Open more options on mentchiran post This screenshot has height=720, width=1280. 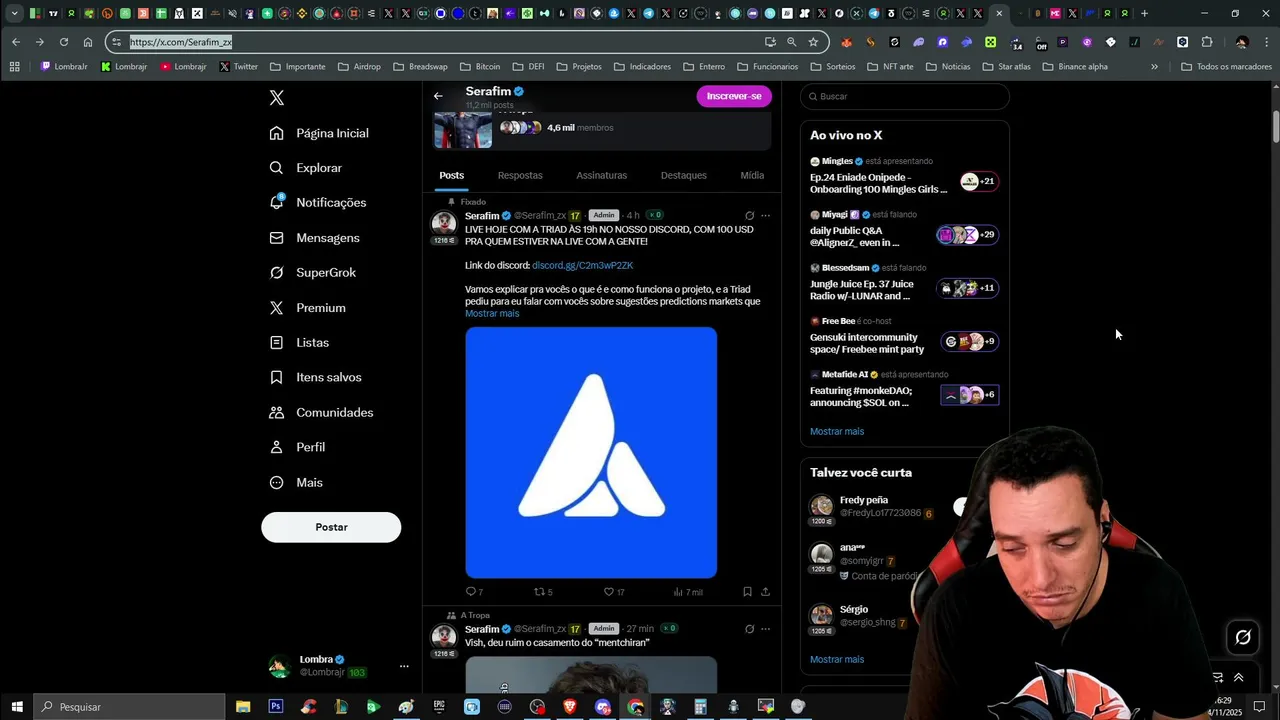tap(765, 629)
